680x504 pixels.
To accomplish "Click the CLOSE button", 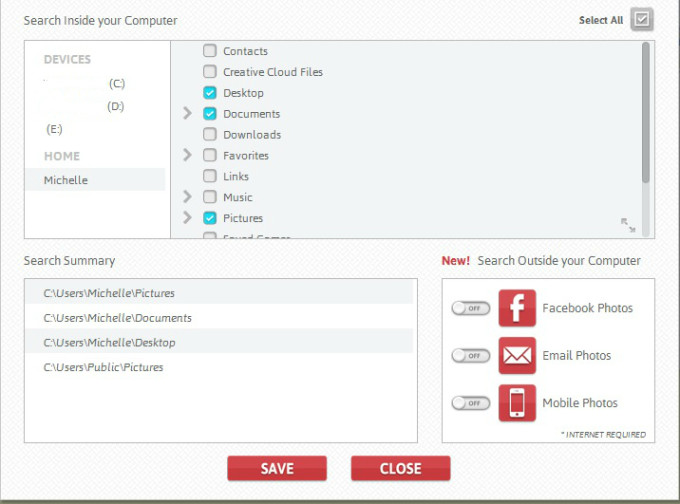I will coord(401,468).
